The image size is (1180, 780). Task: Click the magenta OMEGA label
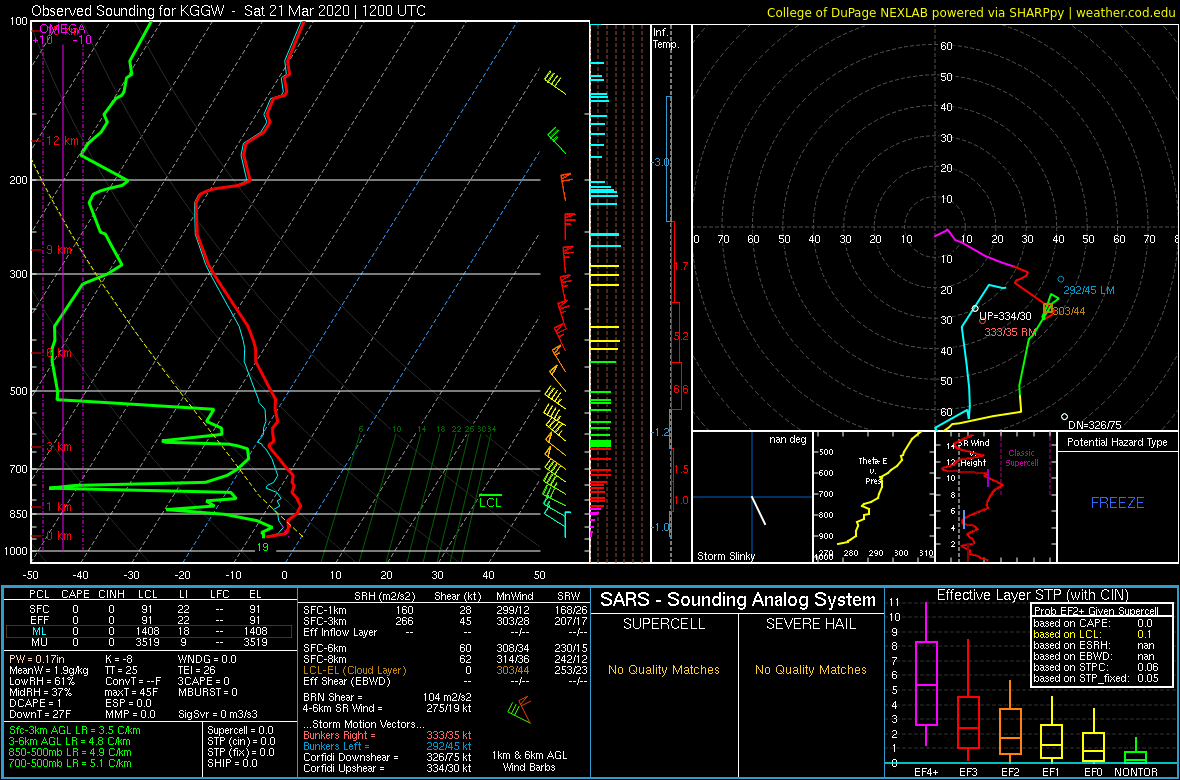pos(62,29)
